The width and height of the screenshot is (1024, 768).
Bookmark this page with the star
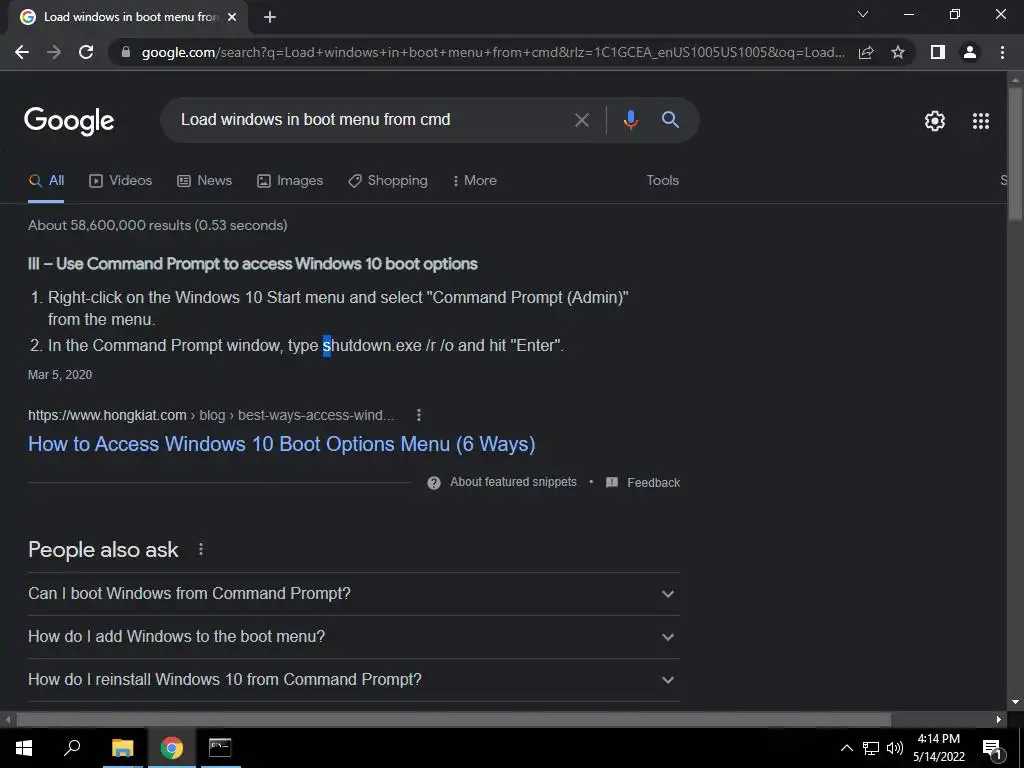click(898, 52)
